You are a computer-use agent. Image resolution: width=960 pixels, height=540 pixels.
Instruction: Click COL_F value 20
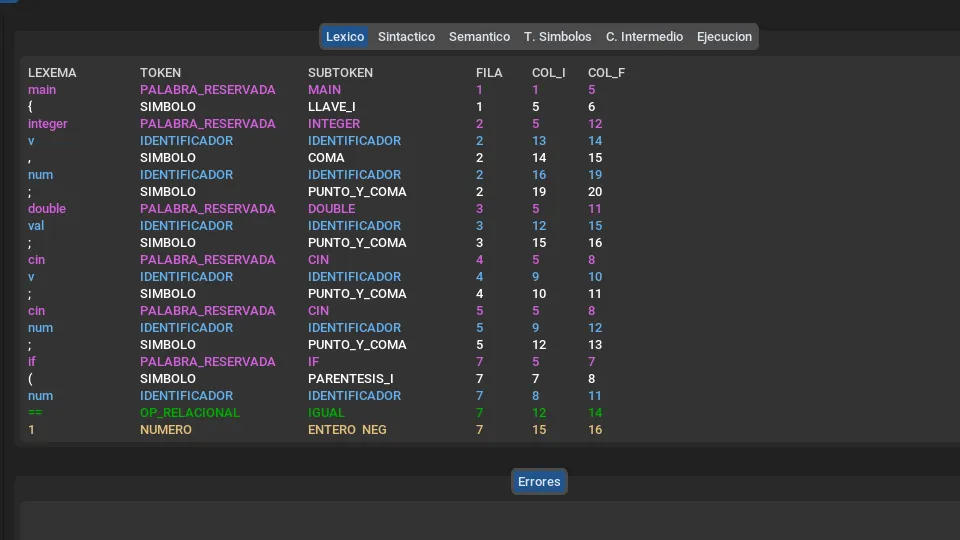[x=595, y=192]
